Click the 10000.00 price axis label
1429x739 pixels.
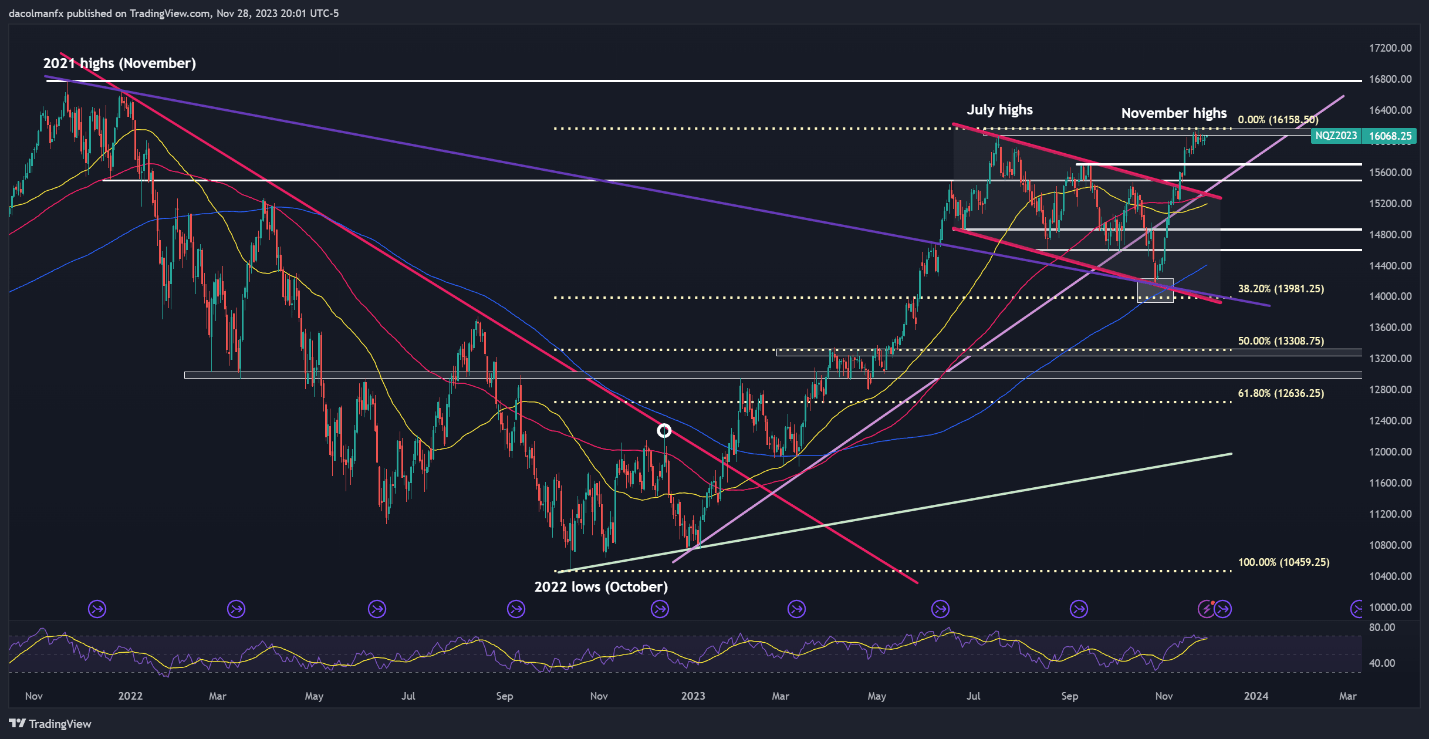click(x=1391, y=608)
